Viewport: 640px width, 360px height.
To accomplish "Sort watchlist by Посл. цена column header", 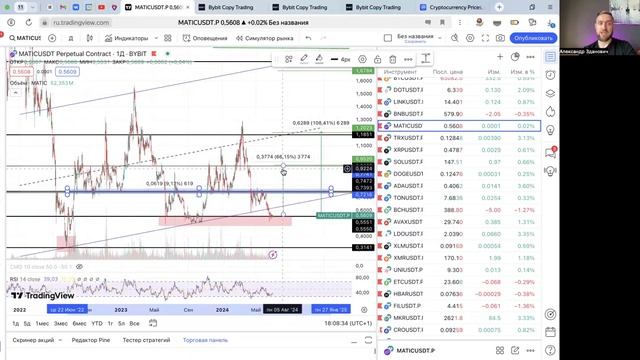I will click(x=447, y=72).
